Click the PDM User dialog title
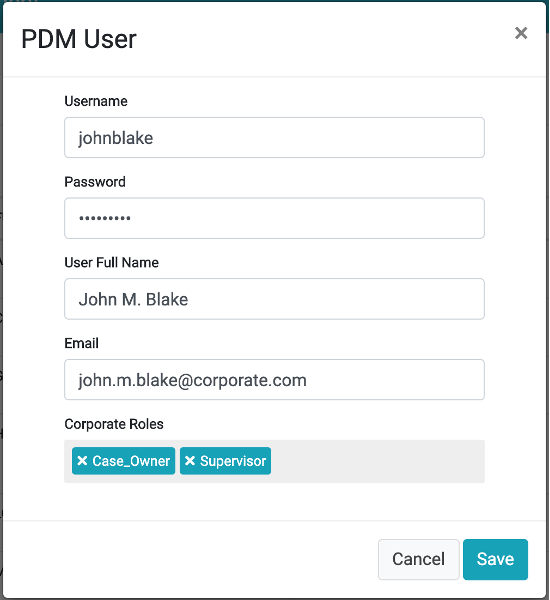 click(79, 39)
